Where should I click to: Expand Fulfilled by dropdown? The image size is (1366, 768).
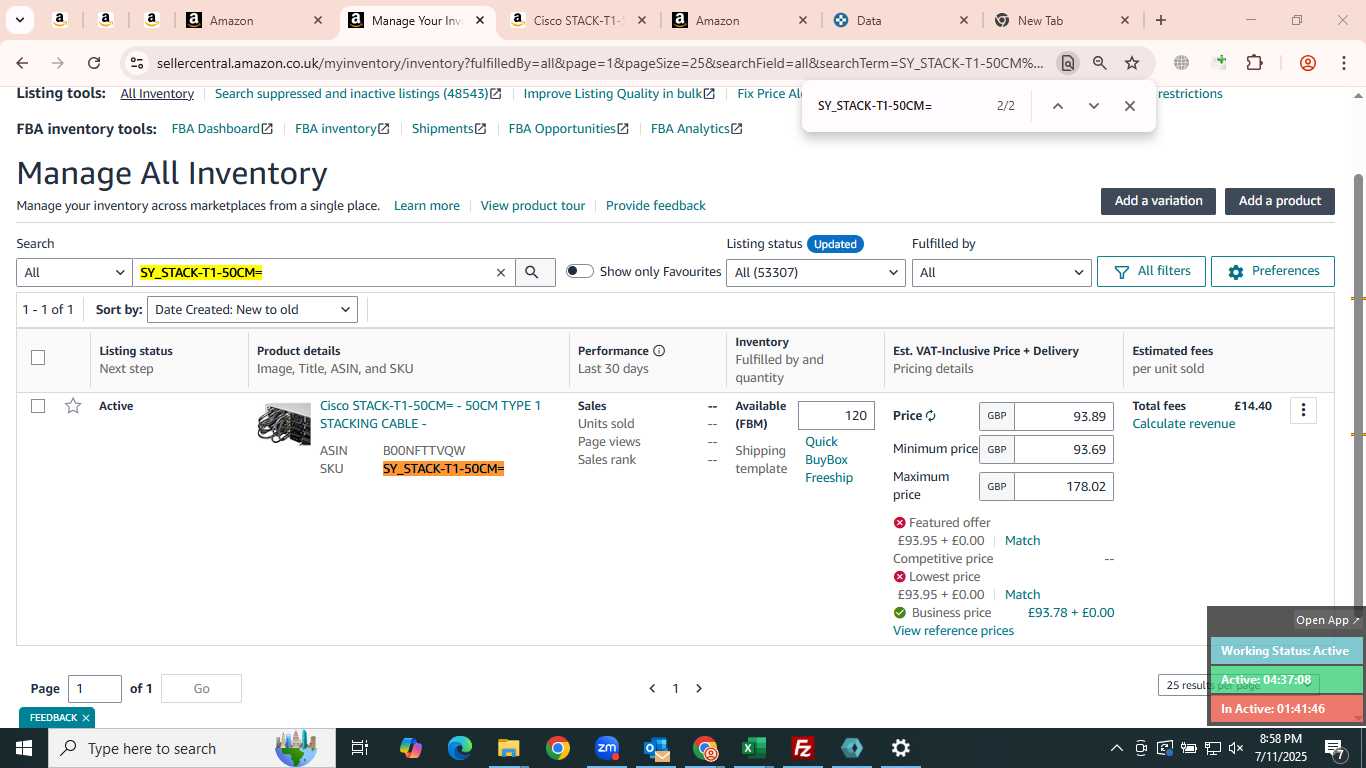(1001, 272)
